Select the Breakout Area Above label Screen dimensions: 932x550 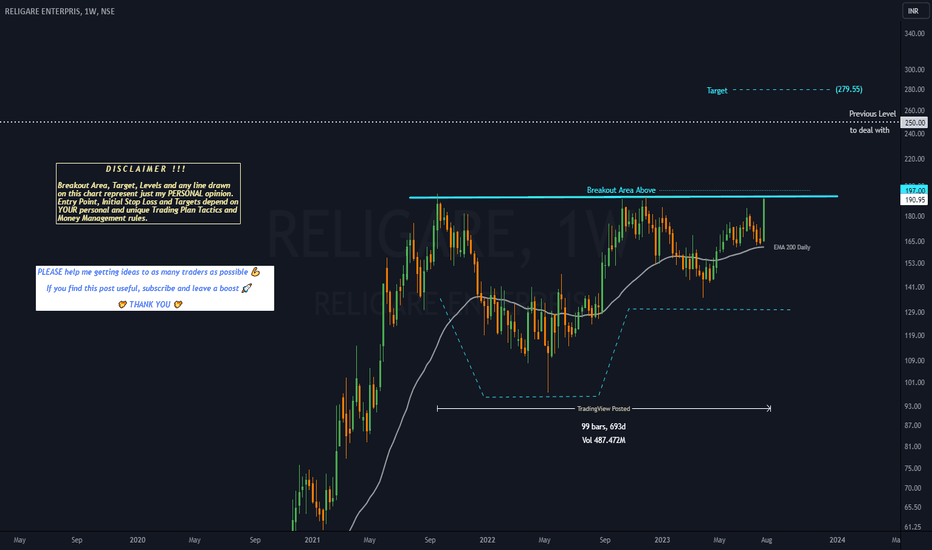click(621, 190)
